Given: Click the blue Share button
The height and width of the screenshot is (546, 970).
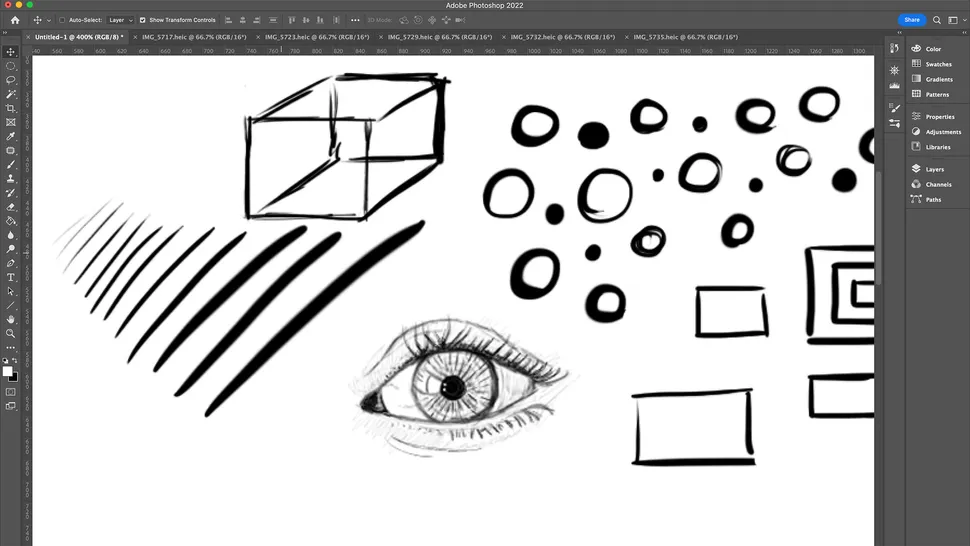Looking at the screenshot, I should click(x=911, y=20).
